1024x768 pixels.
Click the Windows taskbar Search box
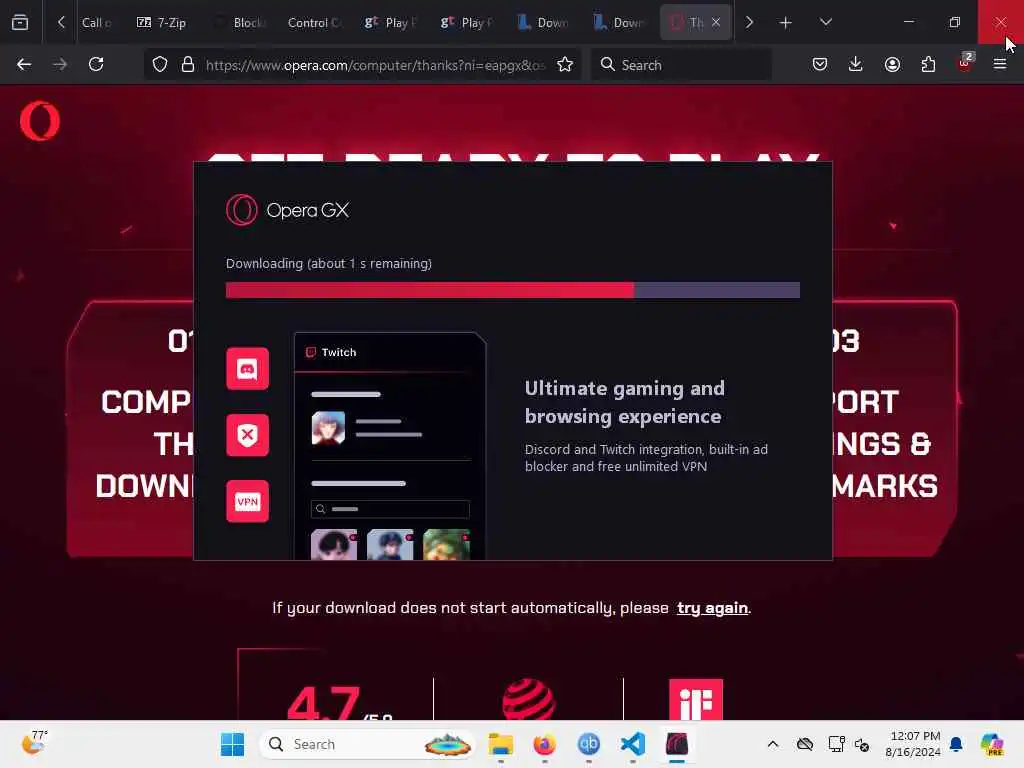pos(367,744)
